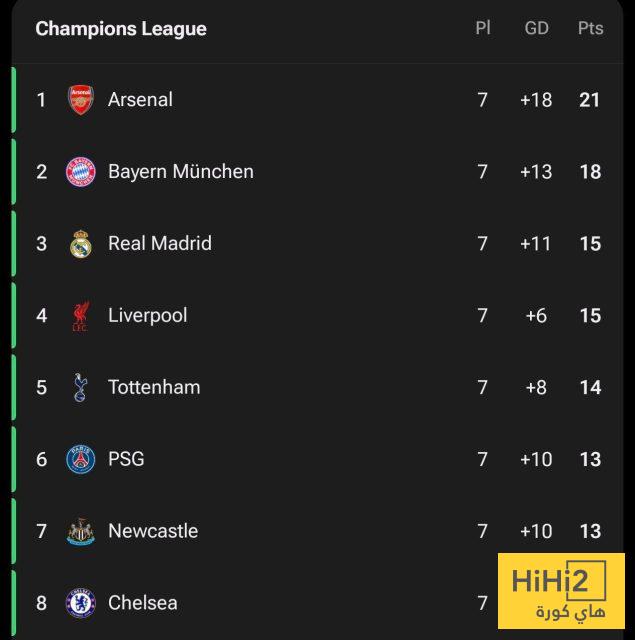This screenshot has height=640, width=635.
Task: Click the Arsenal club crest icon
Action: click(x=81, y=100)
